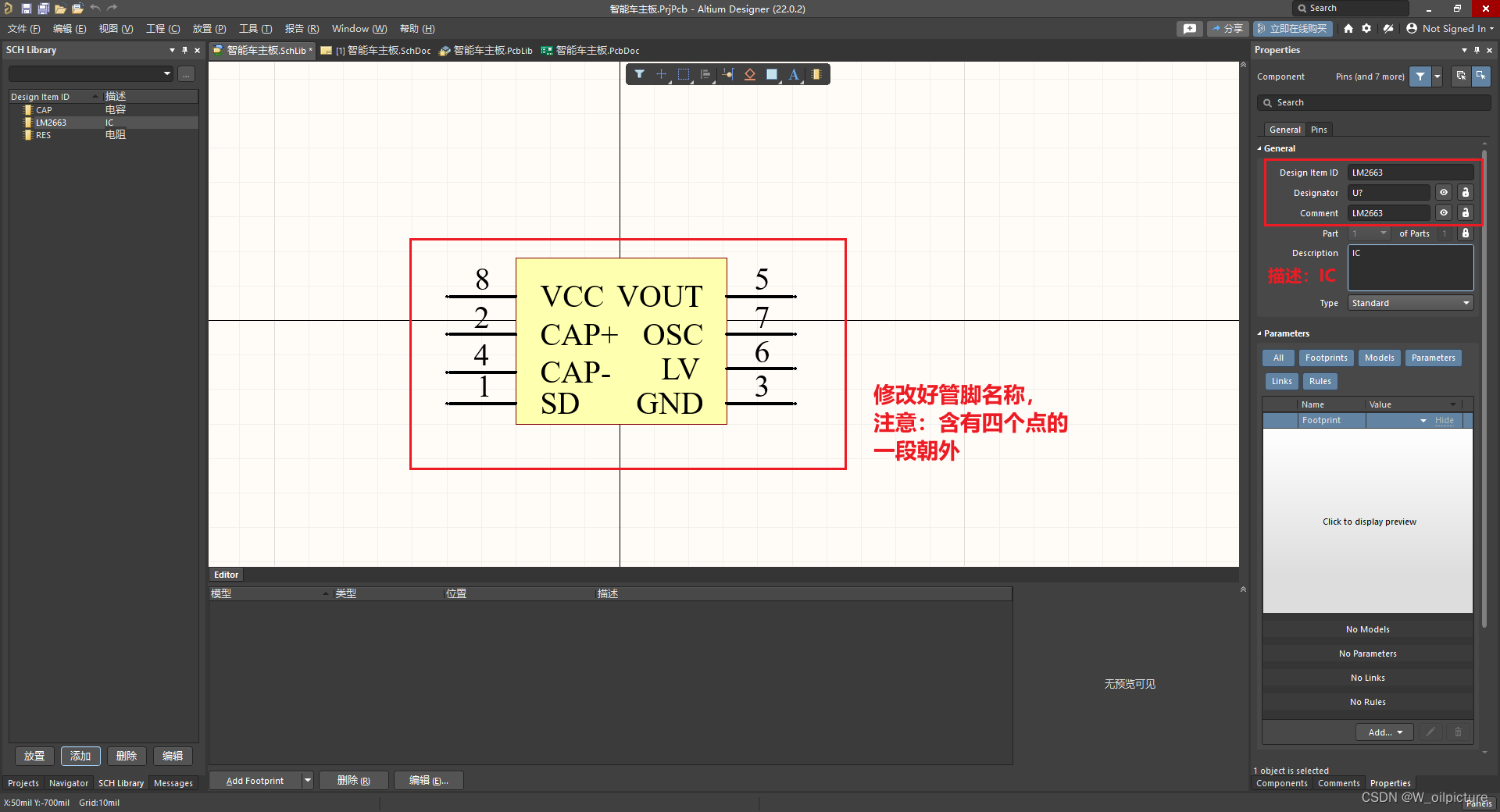This screenshot has width=1500, height=812.
Task: Switch to the 智能车主板.PcbLib tab
Action: pyautogui.click(x=485, y=51)
